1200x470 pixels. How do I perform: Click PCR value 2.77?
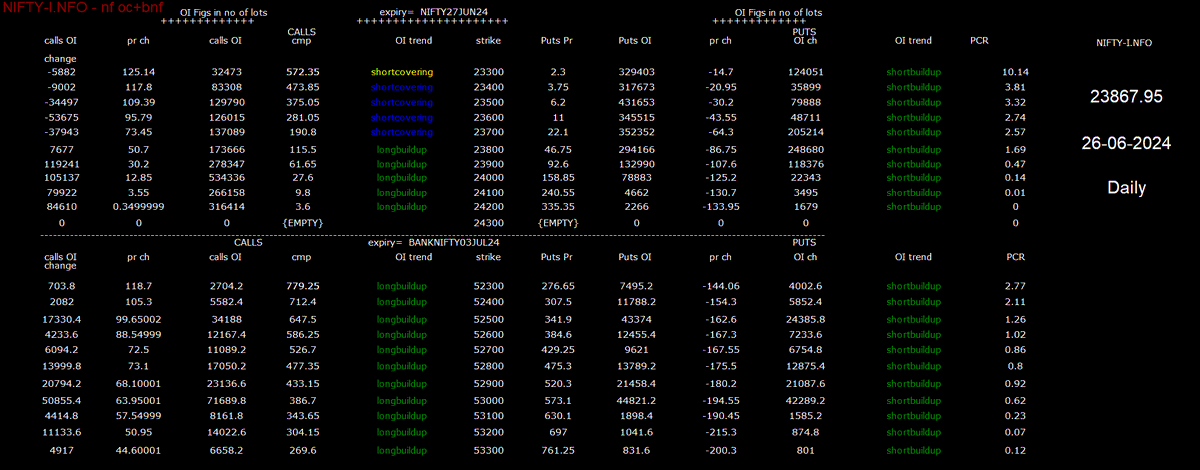coord(1015,286)
